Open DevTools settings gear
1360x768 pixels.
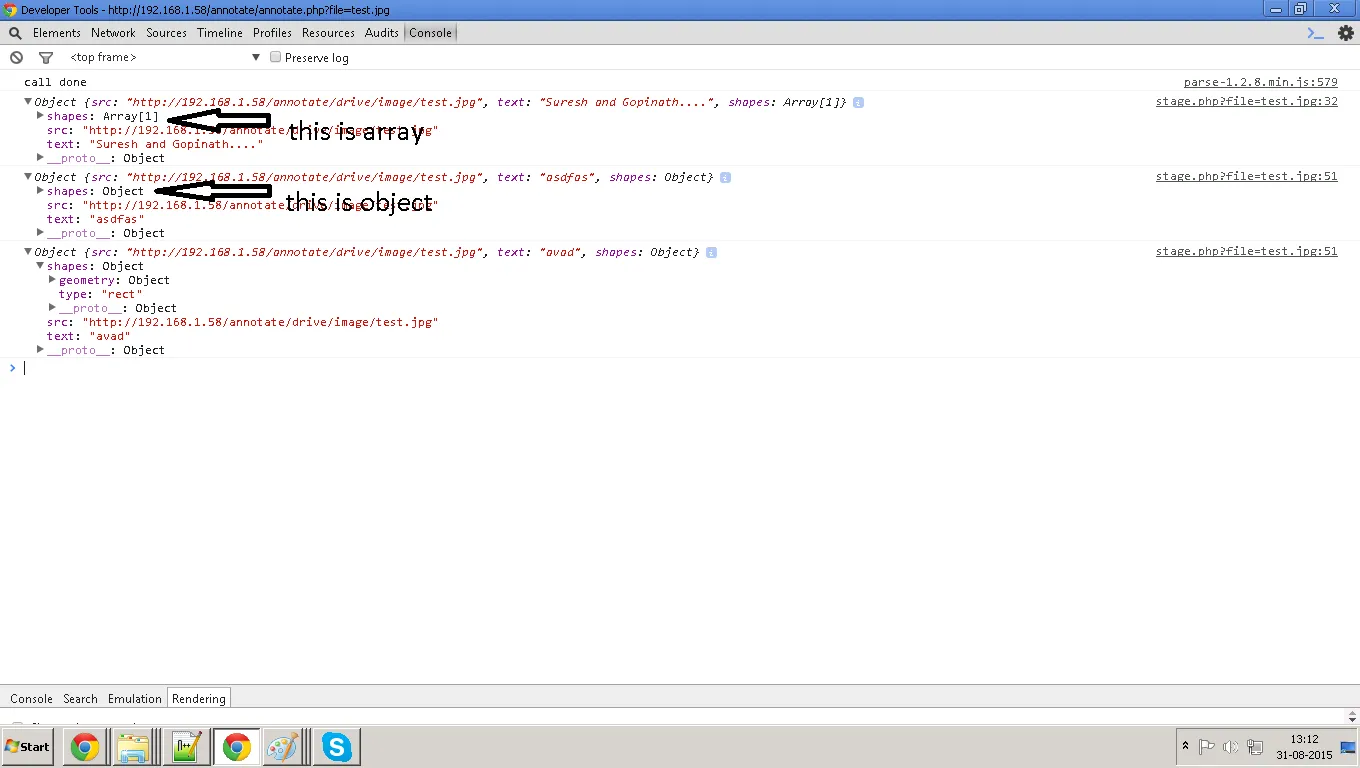click(x=1345, y=33)
